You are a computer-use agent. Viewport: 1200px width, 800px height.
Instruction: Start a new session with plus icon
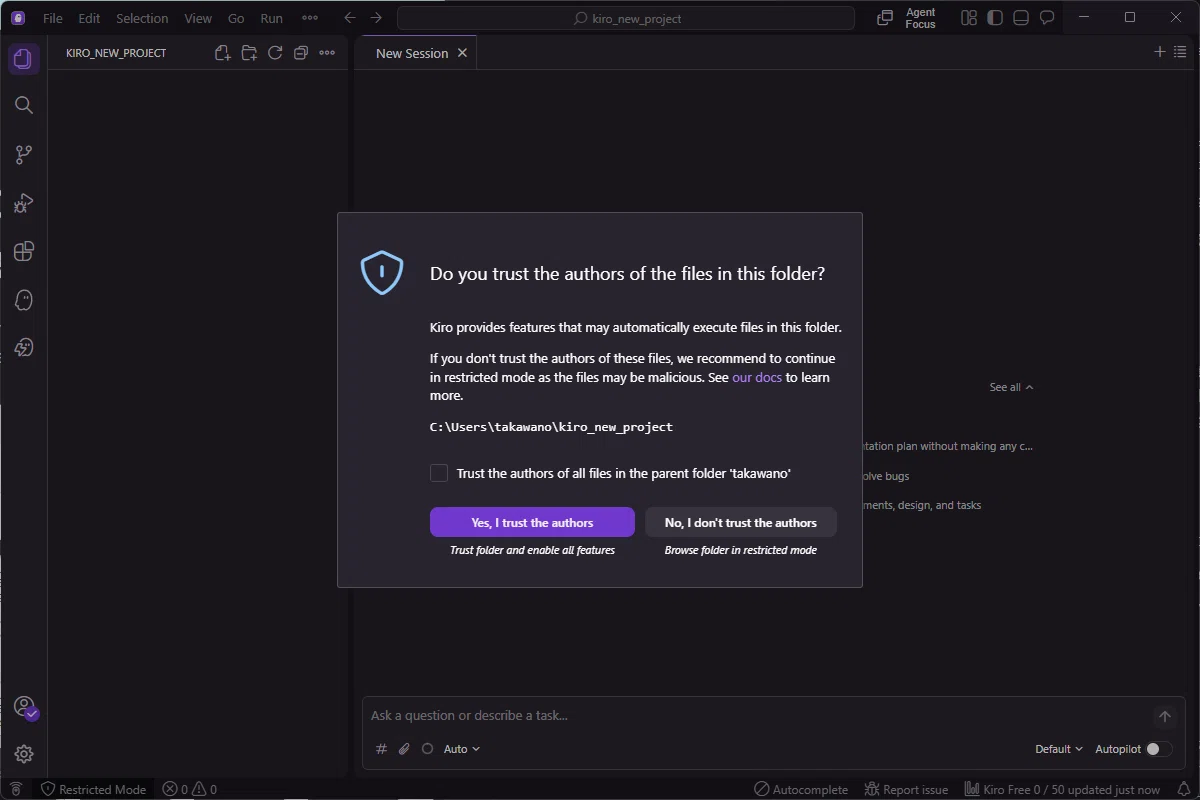point(1160,52)
